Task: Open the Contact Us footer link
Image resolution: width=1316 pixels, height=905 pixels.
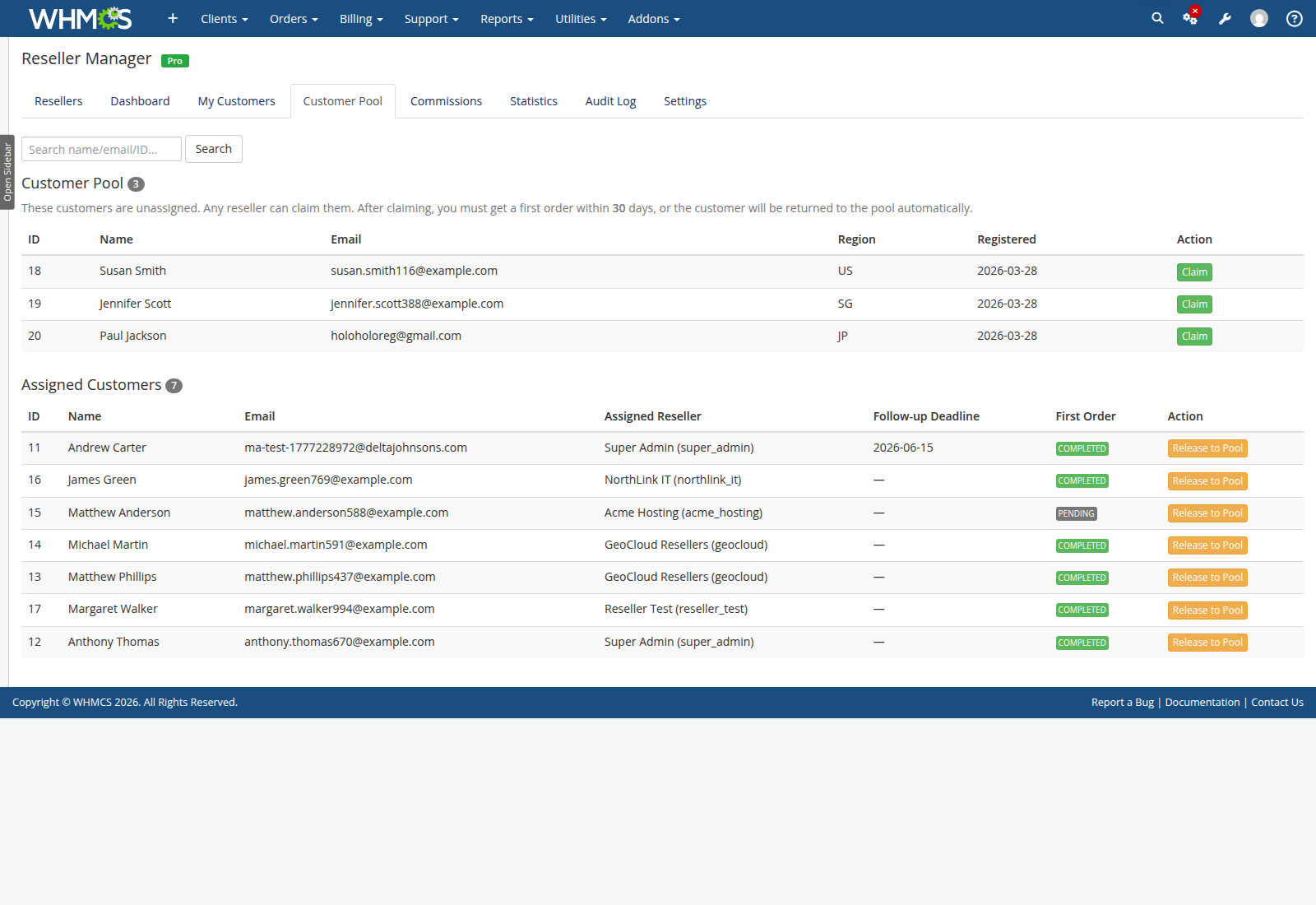Action: coord(1277,702)
